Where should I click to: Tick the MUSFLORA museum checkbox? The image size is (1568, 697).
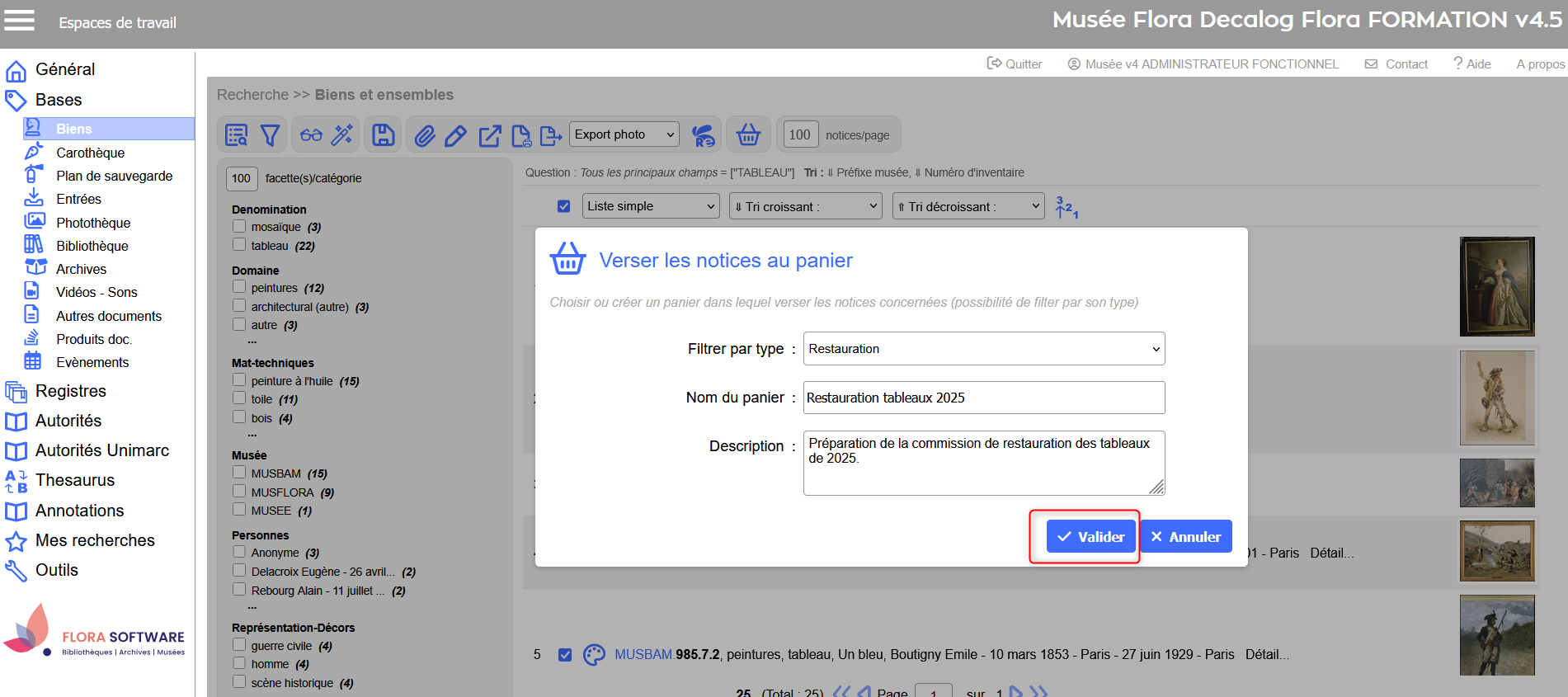click(x=239, y=492)
